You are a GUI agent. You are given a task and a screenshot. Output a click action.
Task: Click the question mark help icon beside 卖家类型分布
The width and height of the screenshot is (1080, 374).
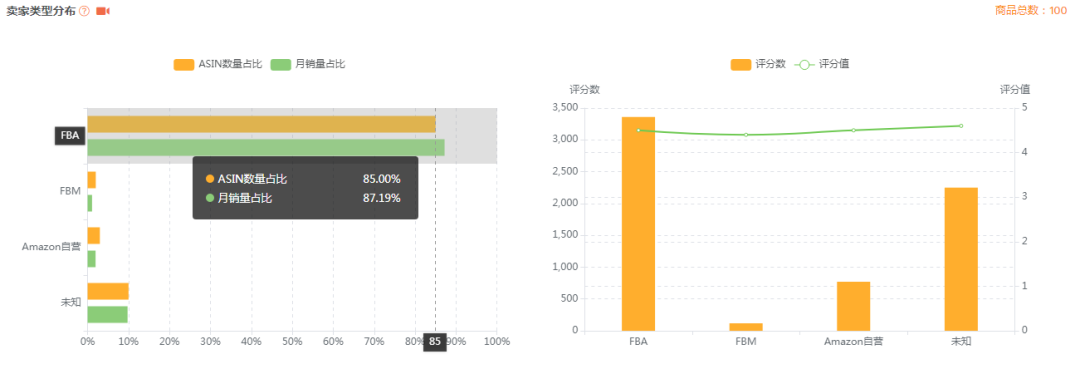(84, 11)
